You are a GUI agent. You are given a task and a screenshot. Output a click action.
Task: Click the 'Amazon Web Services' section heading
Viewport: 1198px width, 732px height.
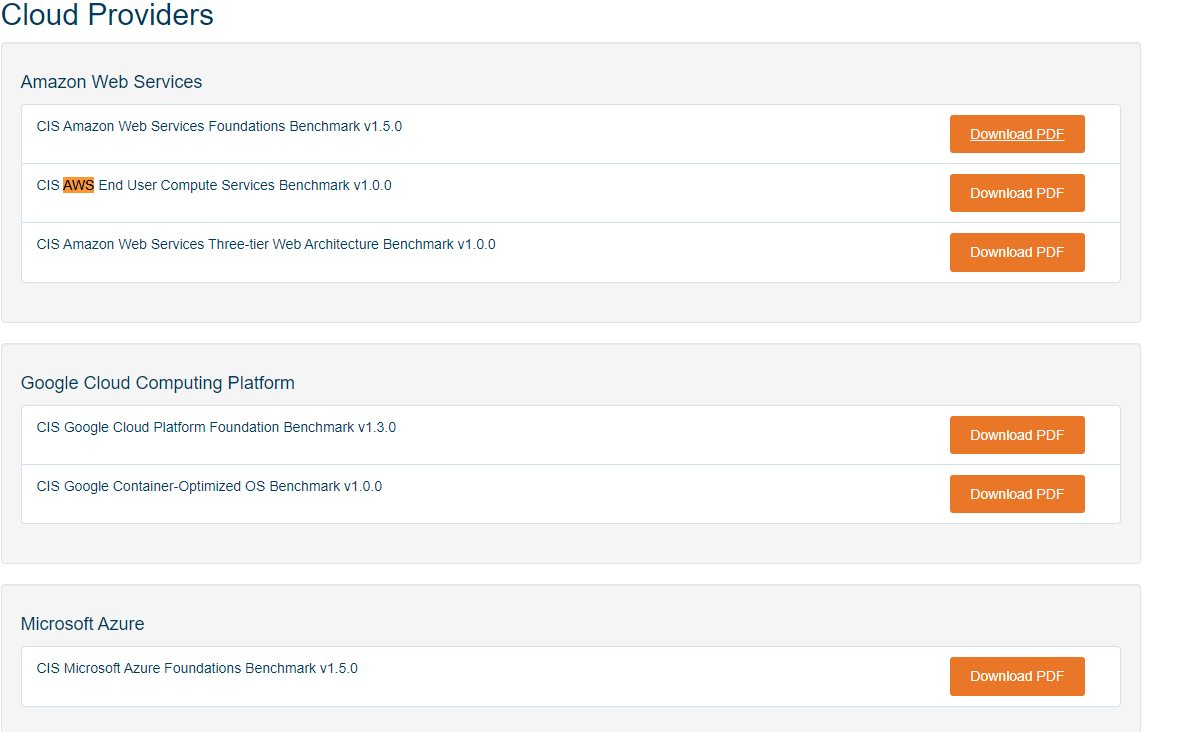112,82
